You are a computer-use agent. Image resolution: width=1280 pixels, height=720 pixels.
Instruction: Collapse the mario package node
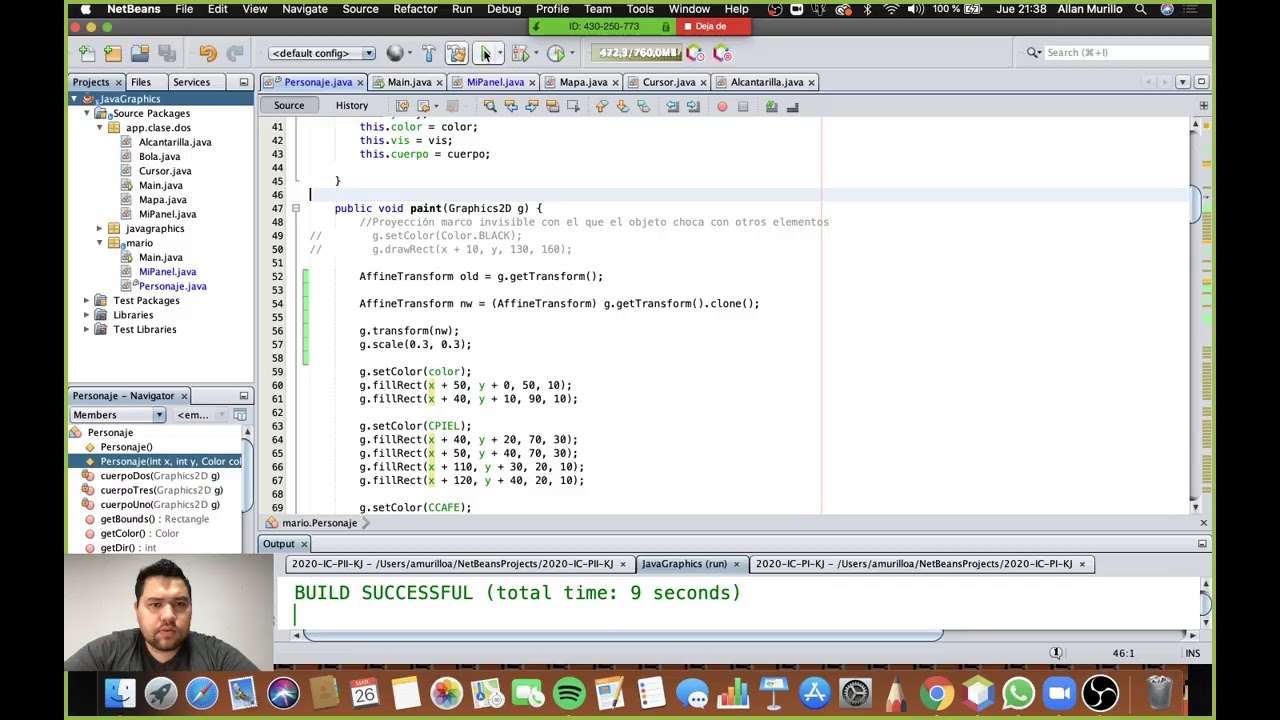click(101, 243)
